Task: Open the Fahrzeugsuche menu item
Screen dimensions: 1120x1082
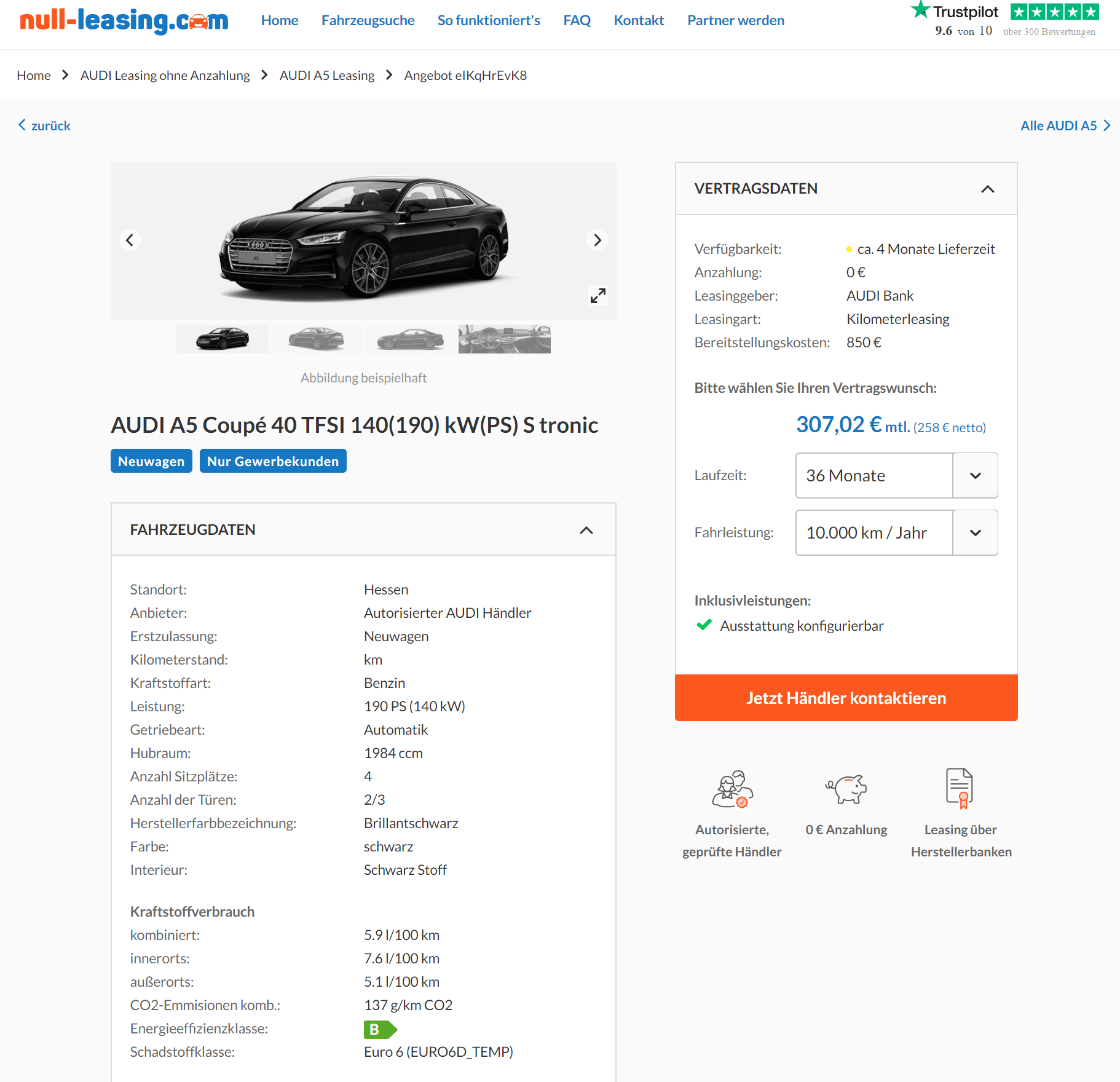Action: (368, 20)
